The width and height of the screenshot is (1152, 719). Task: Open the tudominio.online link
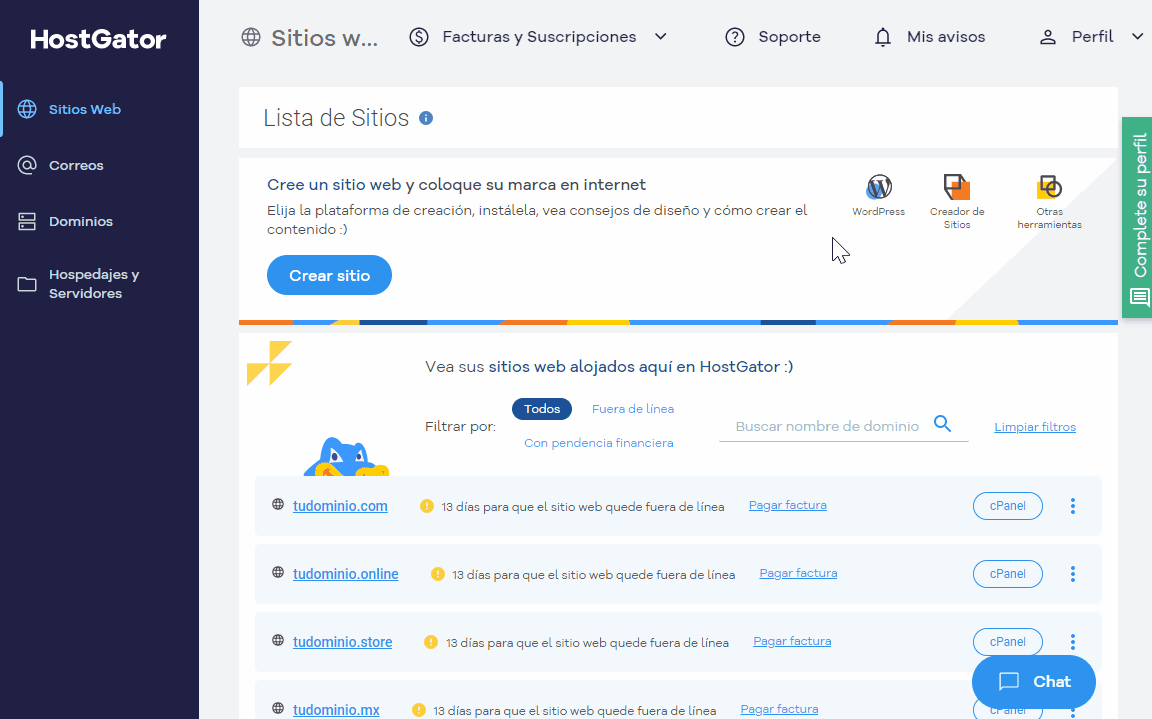point(345,574)
